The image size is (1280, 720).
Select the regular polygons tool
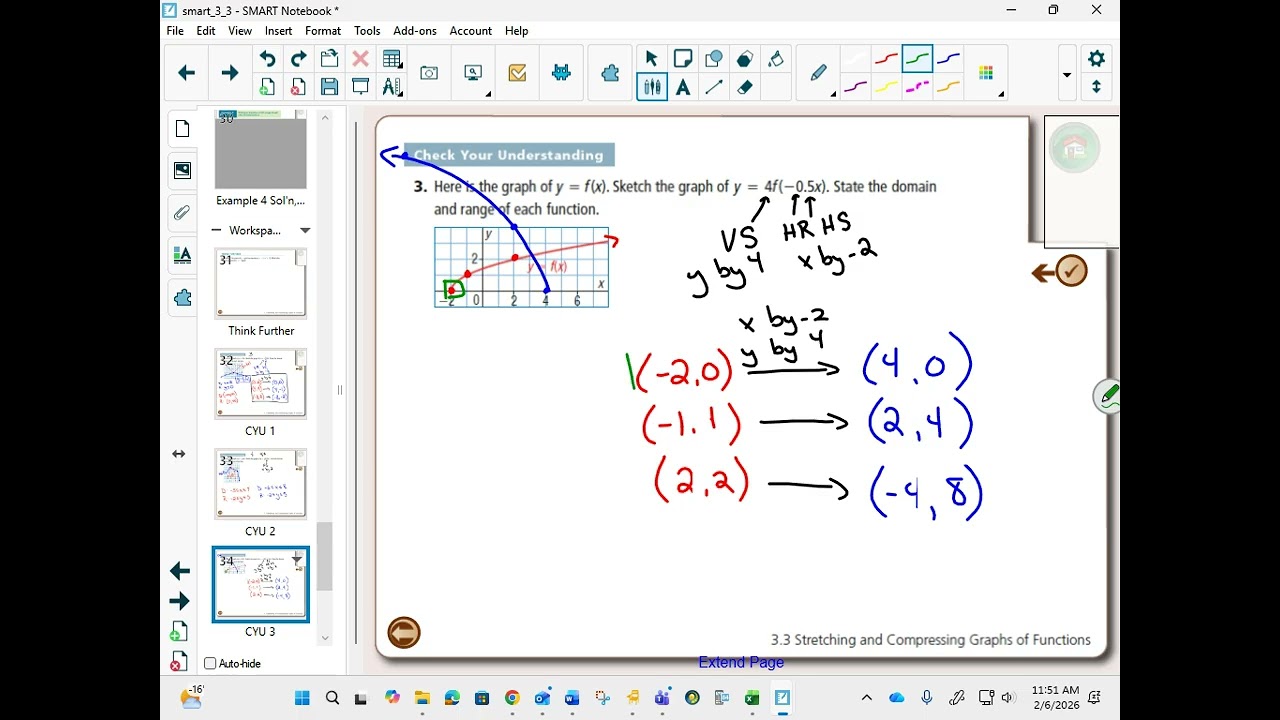(x=745, y=59)
